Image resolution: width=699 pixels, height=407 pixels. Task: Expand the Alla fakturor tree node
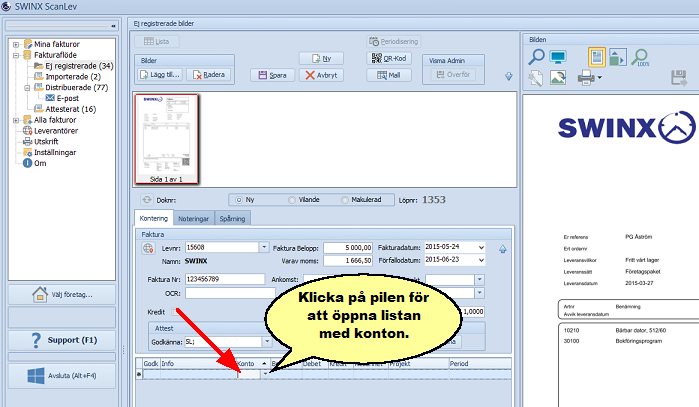(x=16, y=120)
